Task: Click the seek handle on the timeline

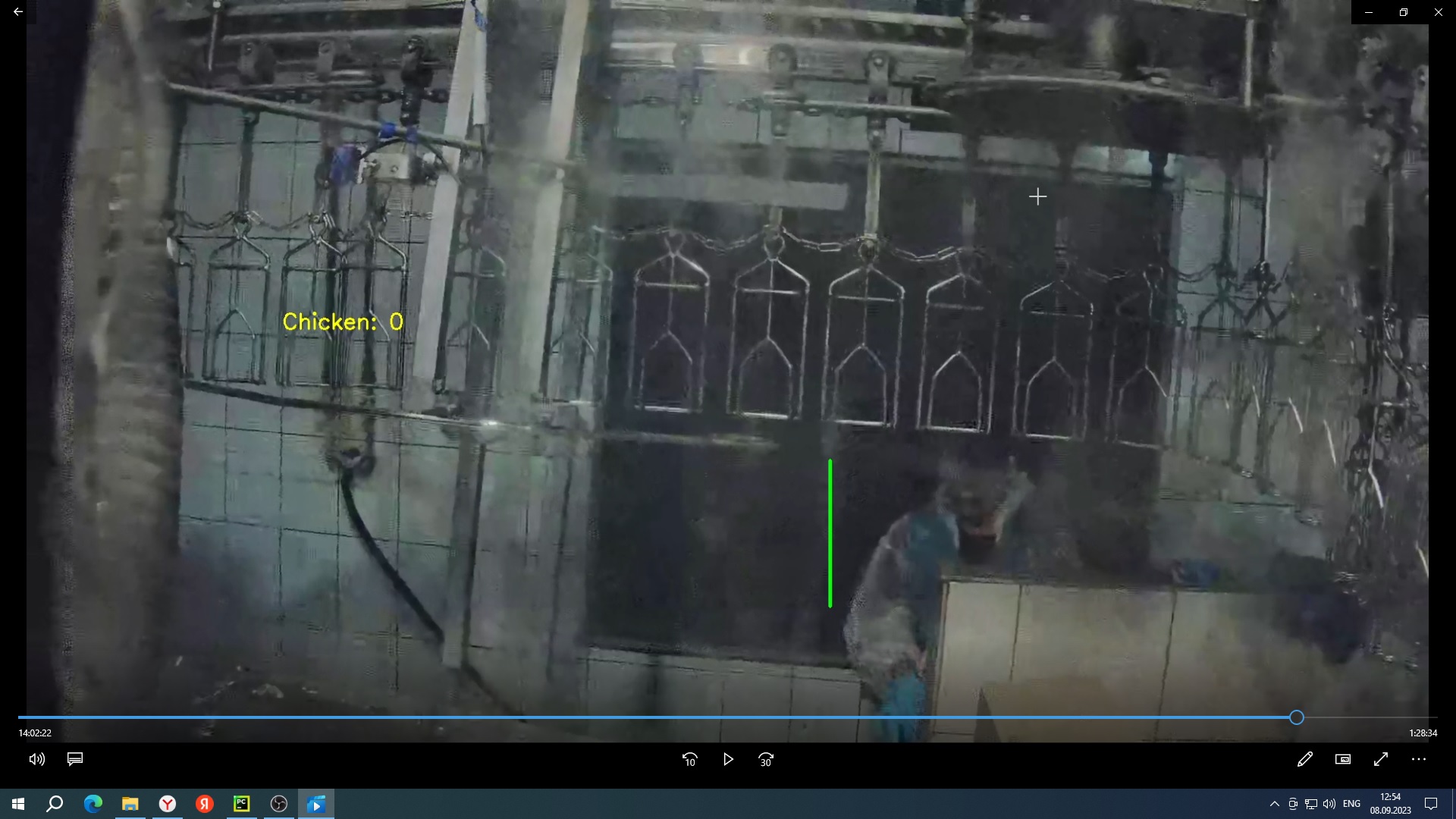Action: click(x=1297, y=717)
